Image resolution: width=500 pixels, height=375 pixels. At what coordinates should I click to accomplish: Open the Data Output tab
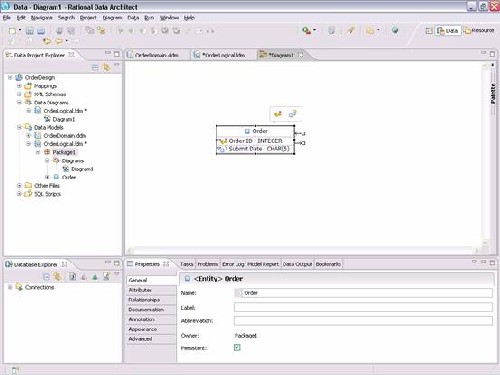[x=297, y=264]
